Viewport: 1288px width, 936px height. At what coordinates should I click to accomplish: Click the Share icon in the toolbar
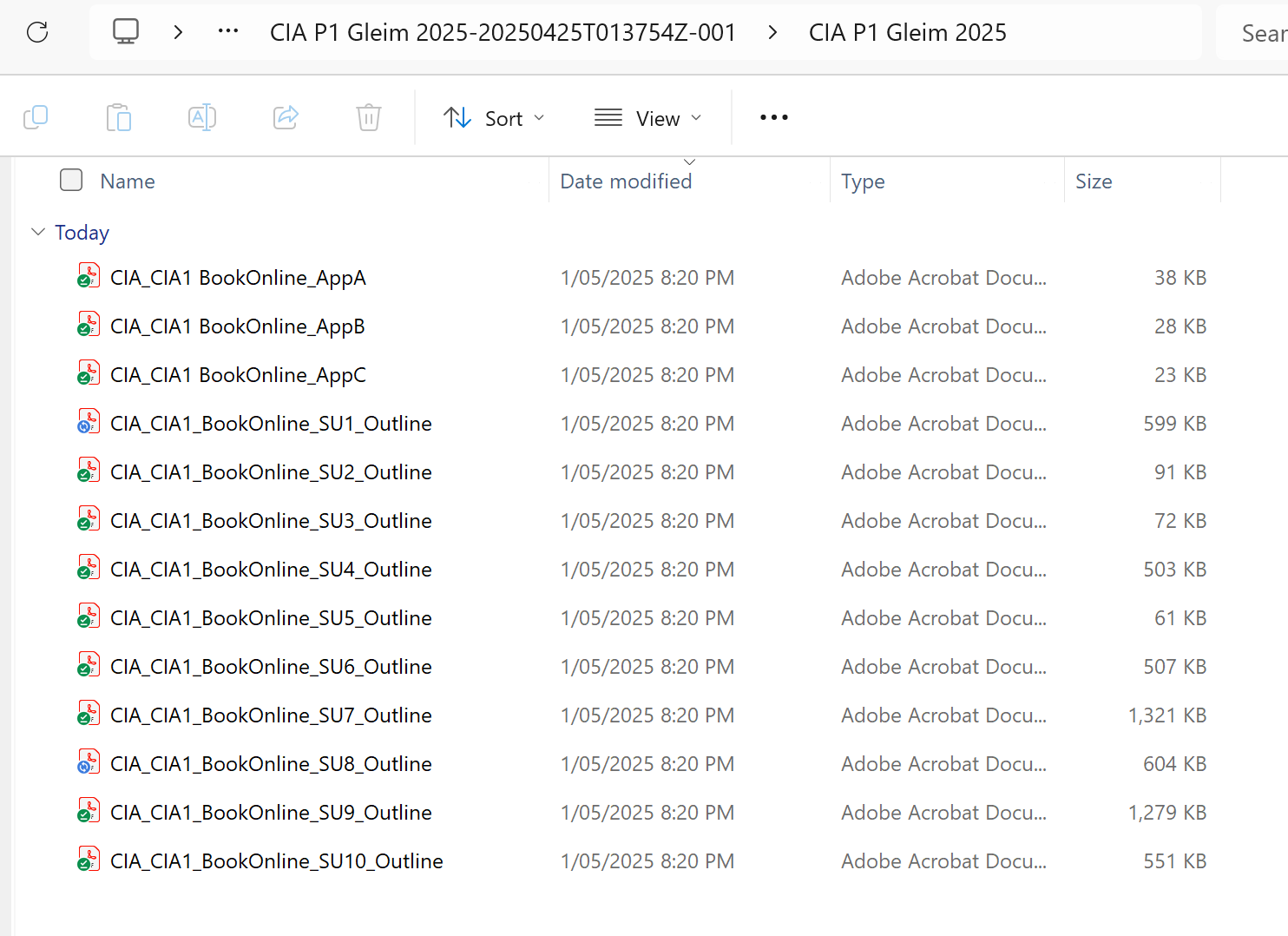tap(286, 117)
